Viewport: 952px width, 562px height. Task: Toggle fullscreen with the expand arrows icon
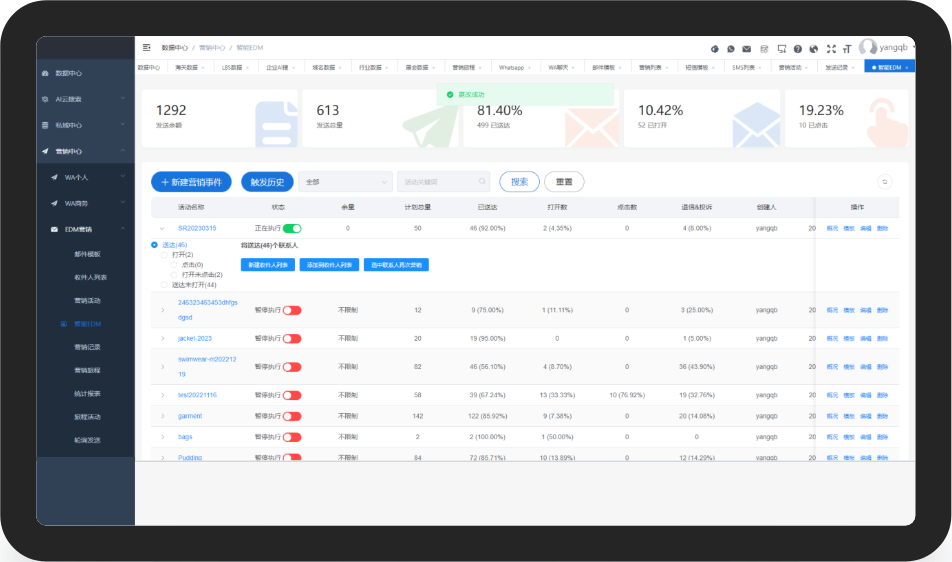831,49
